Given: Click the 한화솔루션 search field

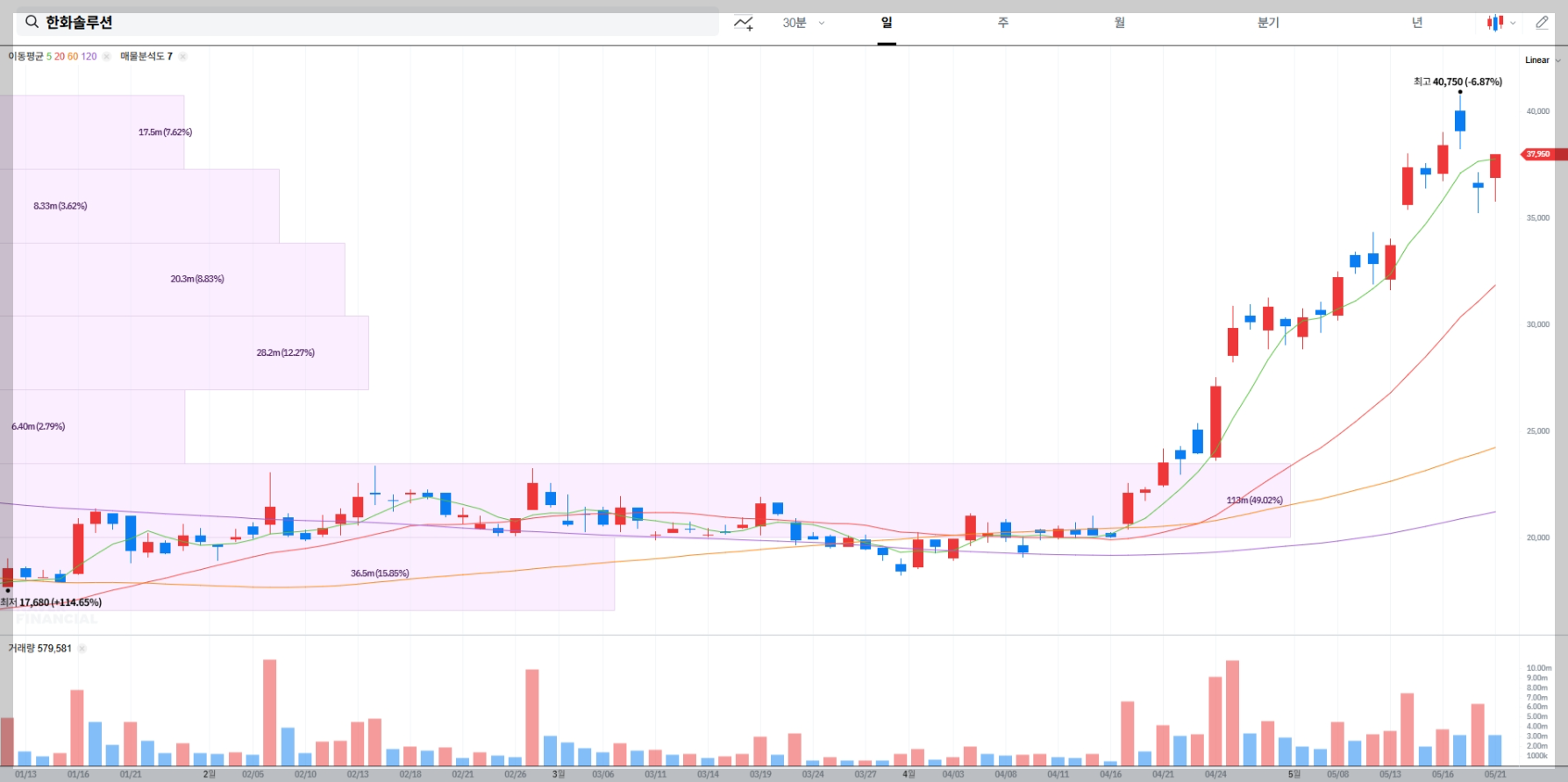Looking at the screenshot, I should (x=367, y=23).
